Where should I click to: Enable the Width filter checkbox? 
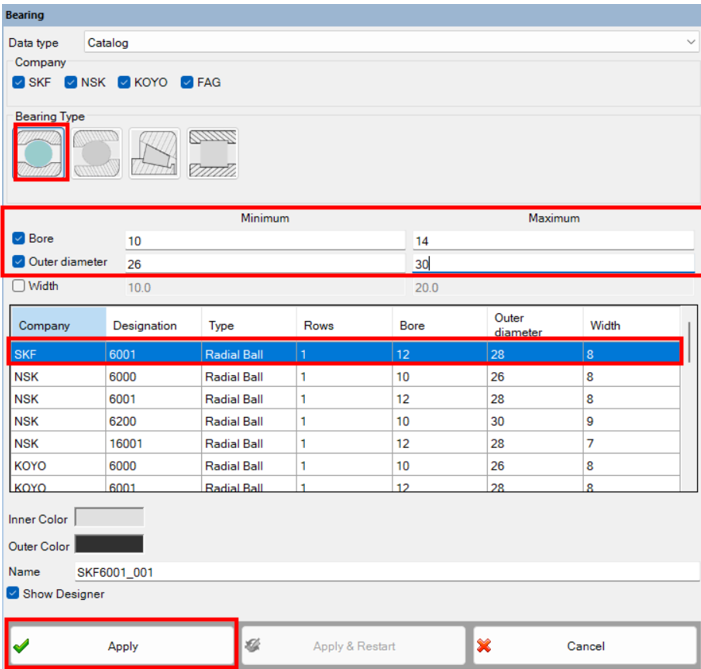[x=18, y=286]
